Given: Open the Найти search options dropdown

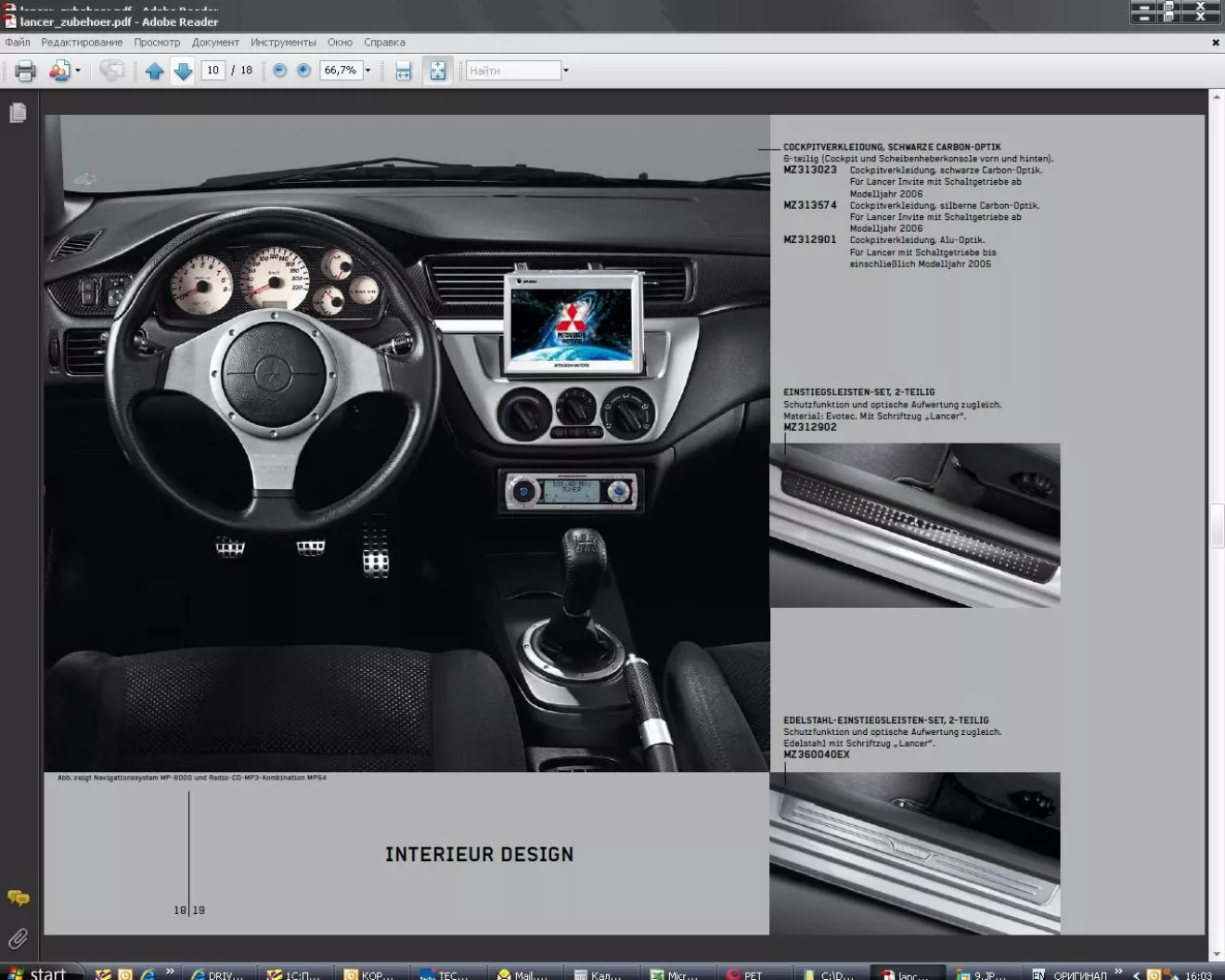Looking at the screenshot, I should (566, 71).
